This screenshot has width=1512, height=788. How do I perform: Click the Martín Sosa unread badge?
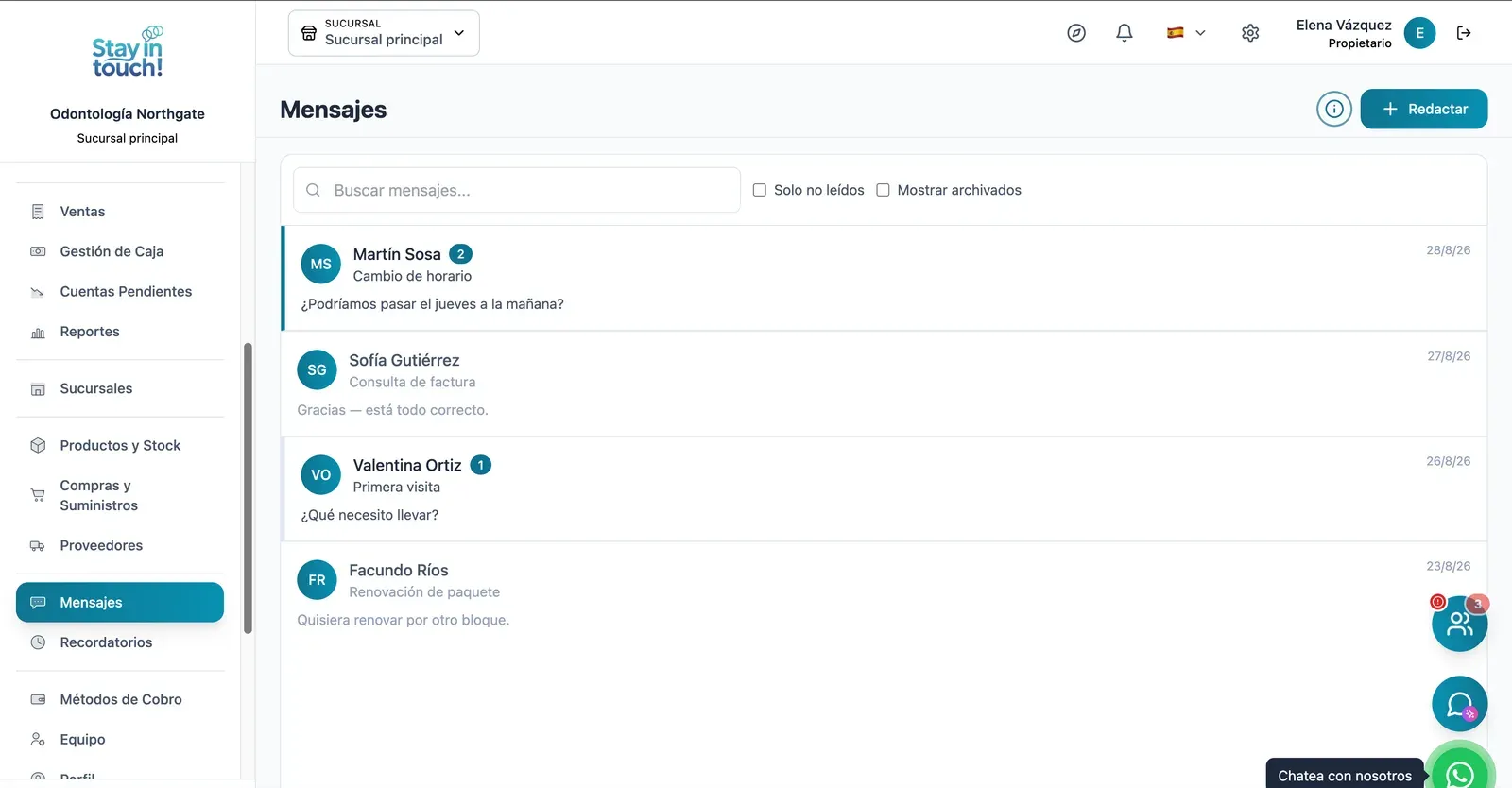click(460, 254)
